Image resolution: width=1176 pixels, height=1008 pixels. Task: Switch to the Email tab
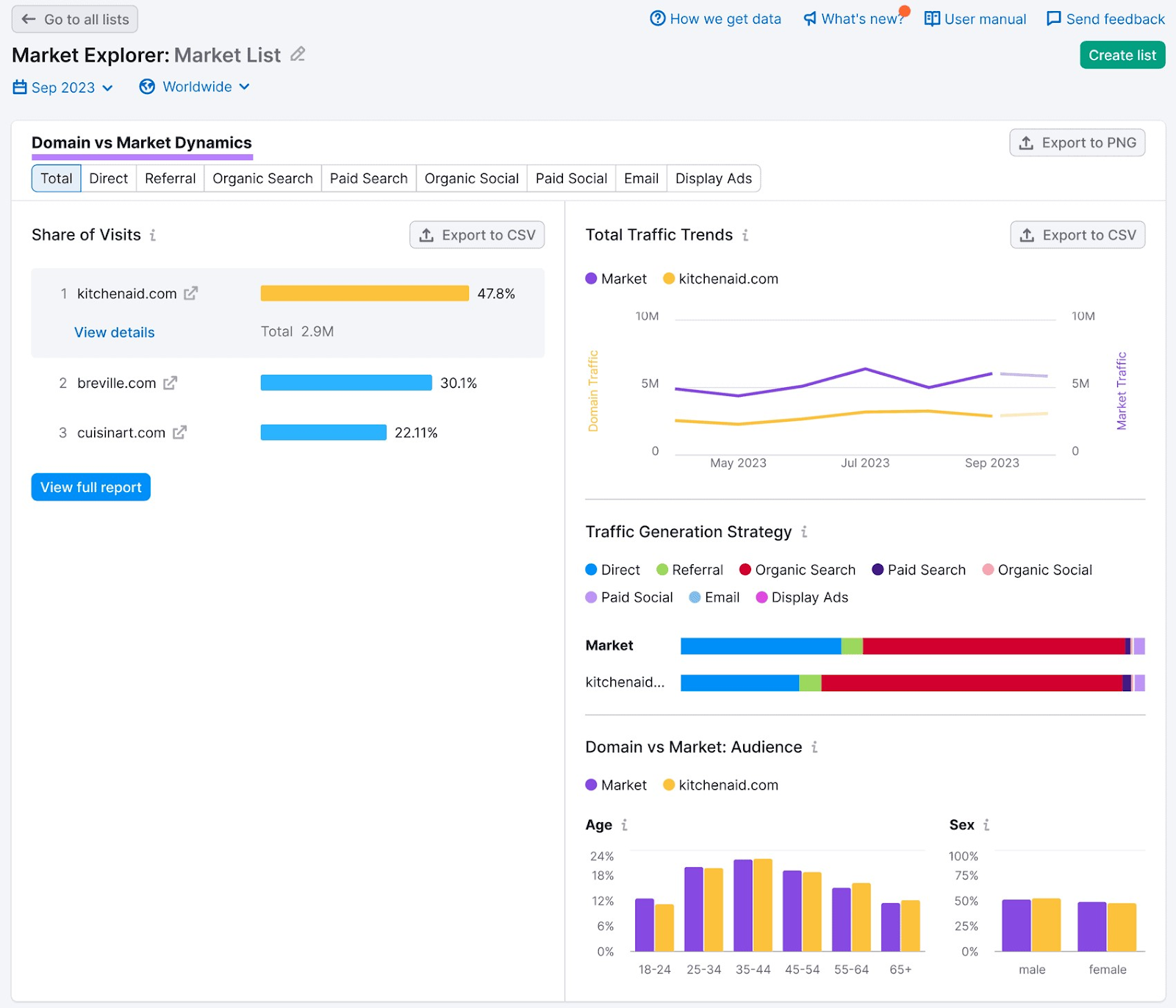point(642,179)
